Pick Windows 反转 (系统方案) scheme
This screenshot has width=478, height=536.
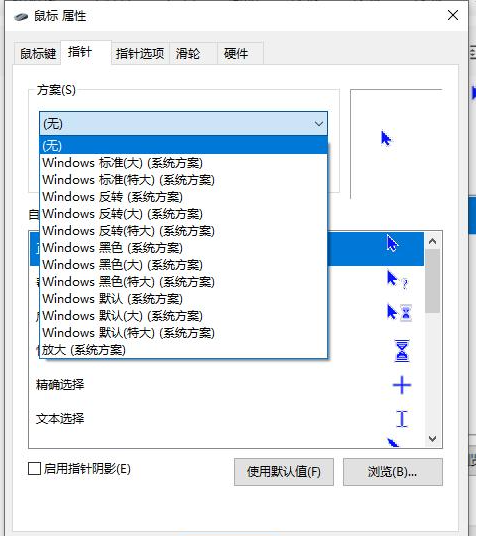(183, 197)
